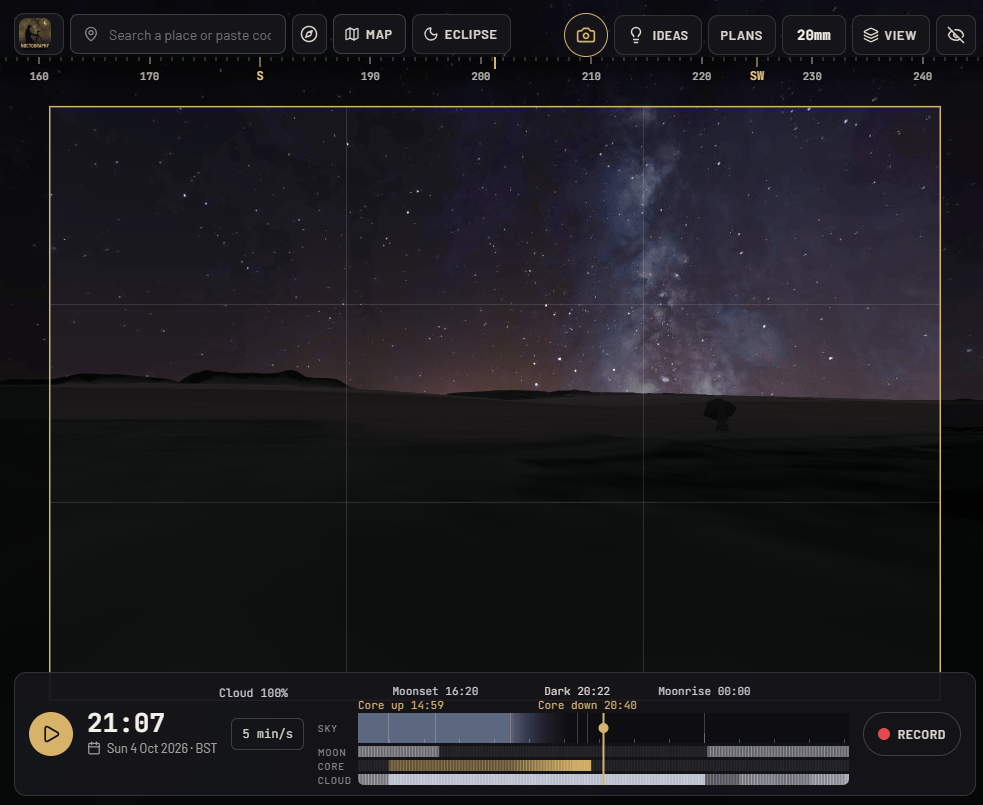Click the calendar icon beside the date
This screenshot has height=805, width=983.
[x=94, y=748]
